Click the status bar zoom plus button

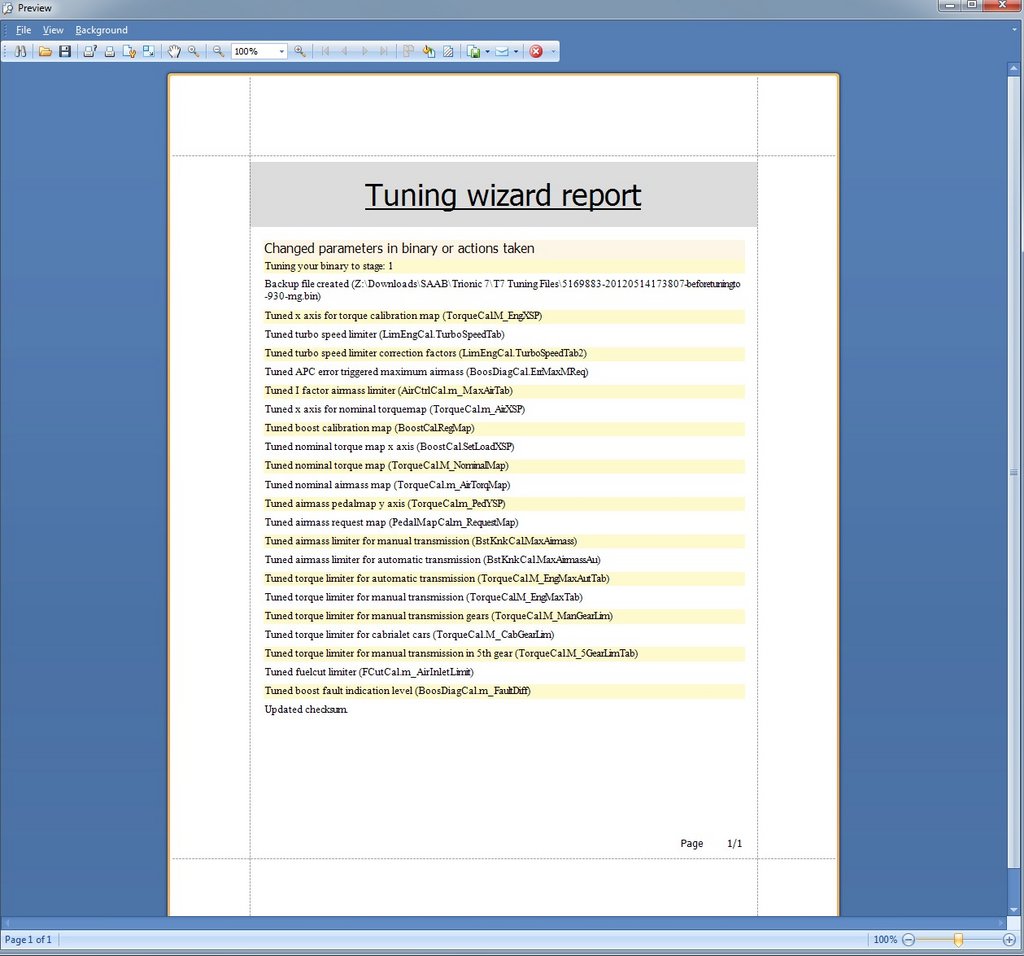tap(1009, 939)
